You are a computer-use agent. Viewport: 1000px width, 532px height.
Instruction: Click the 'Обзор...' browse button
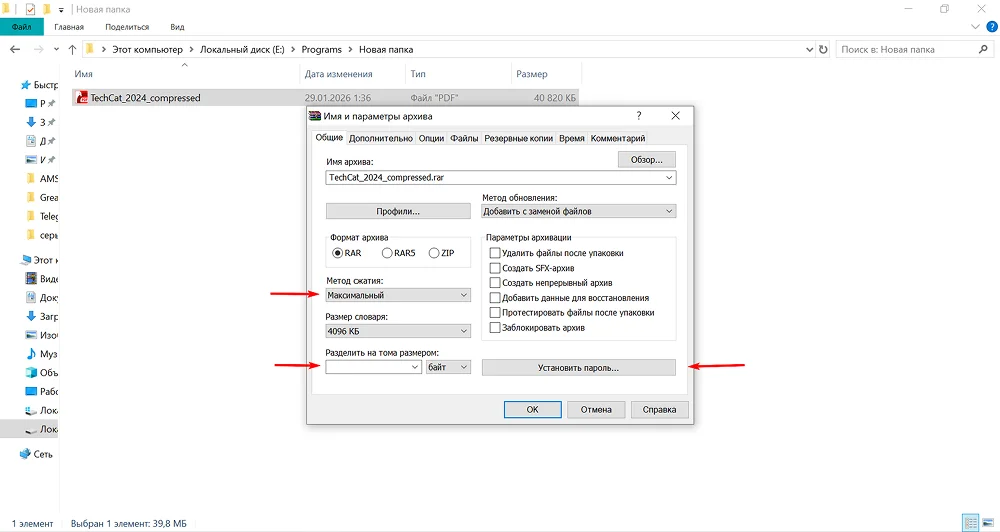647,159
